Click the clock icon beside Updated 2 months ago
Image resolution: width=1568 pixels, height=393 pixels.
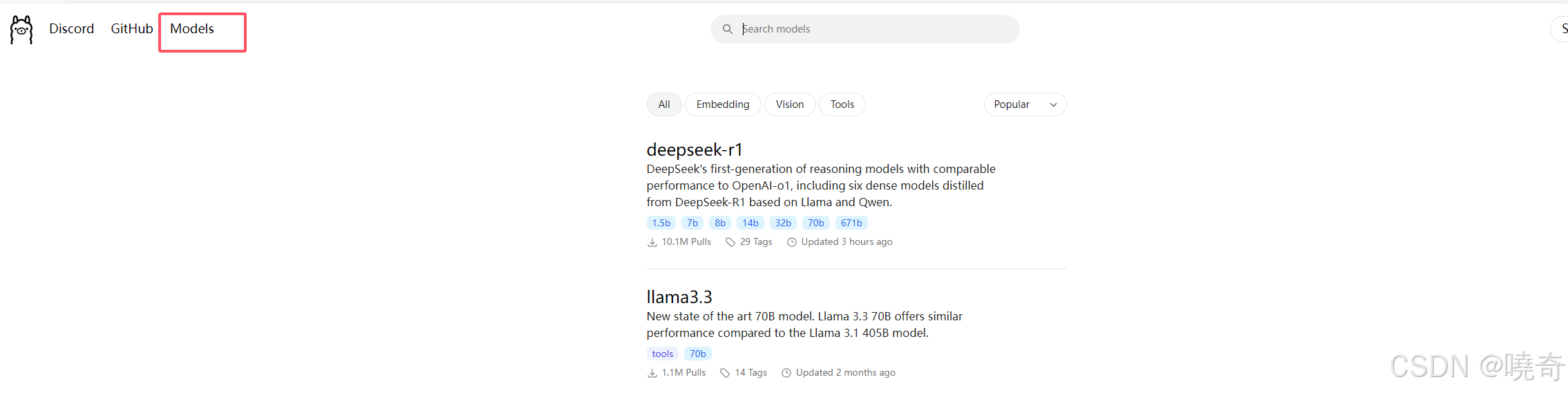click(x=786, y=373)
